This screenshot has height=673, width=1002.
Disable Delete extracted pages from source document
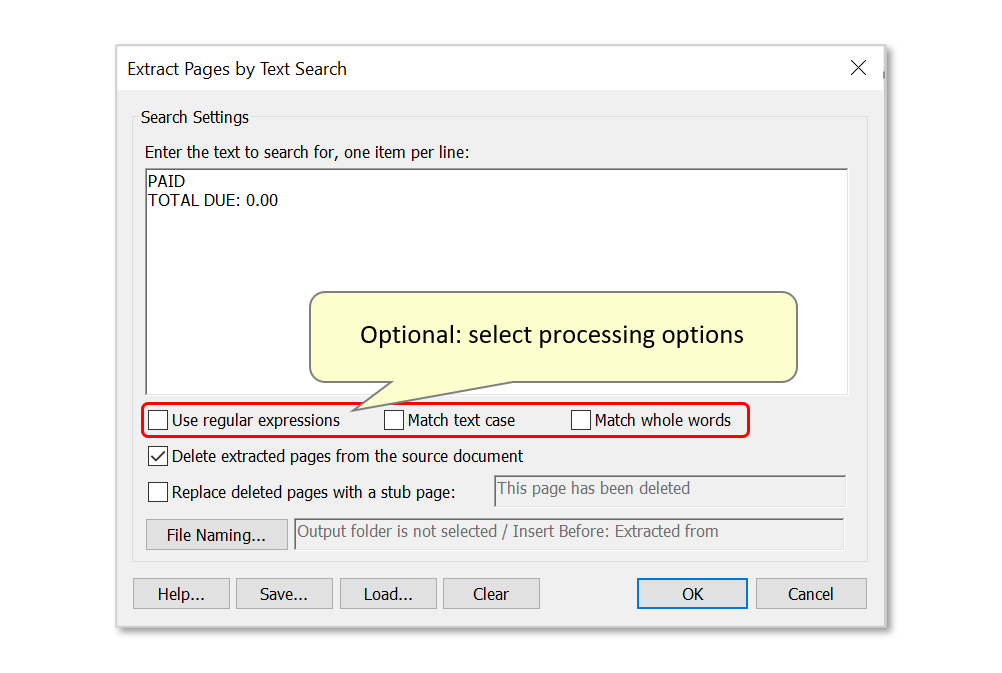pos(157,456)
